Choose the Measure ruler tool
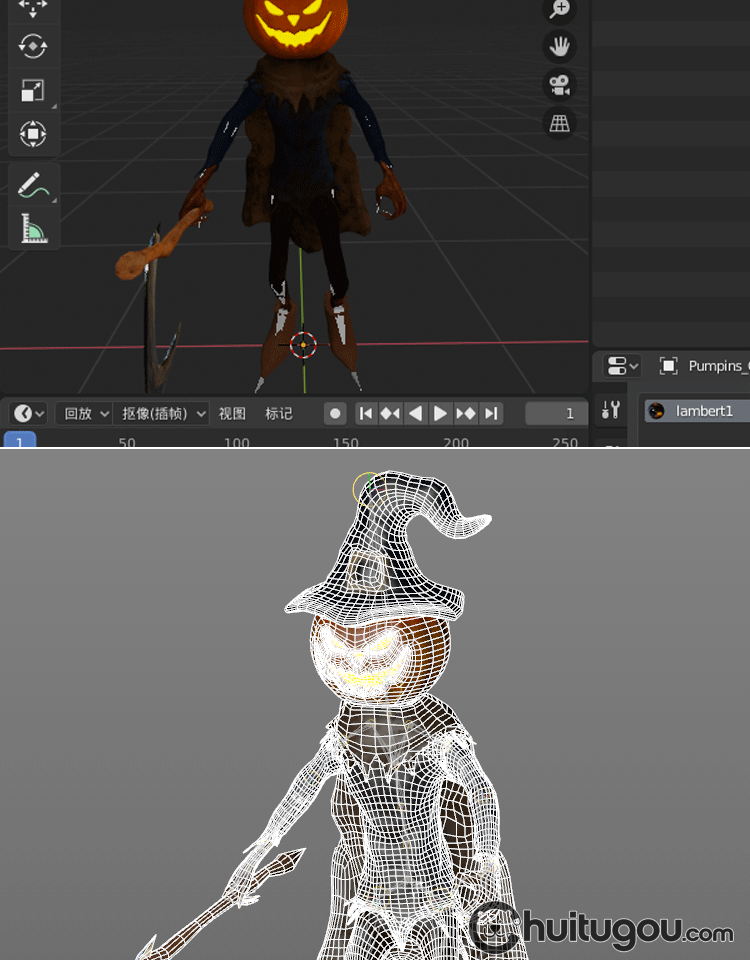The image size is (750, 960). click(x=33, y=229)
